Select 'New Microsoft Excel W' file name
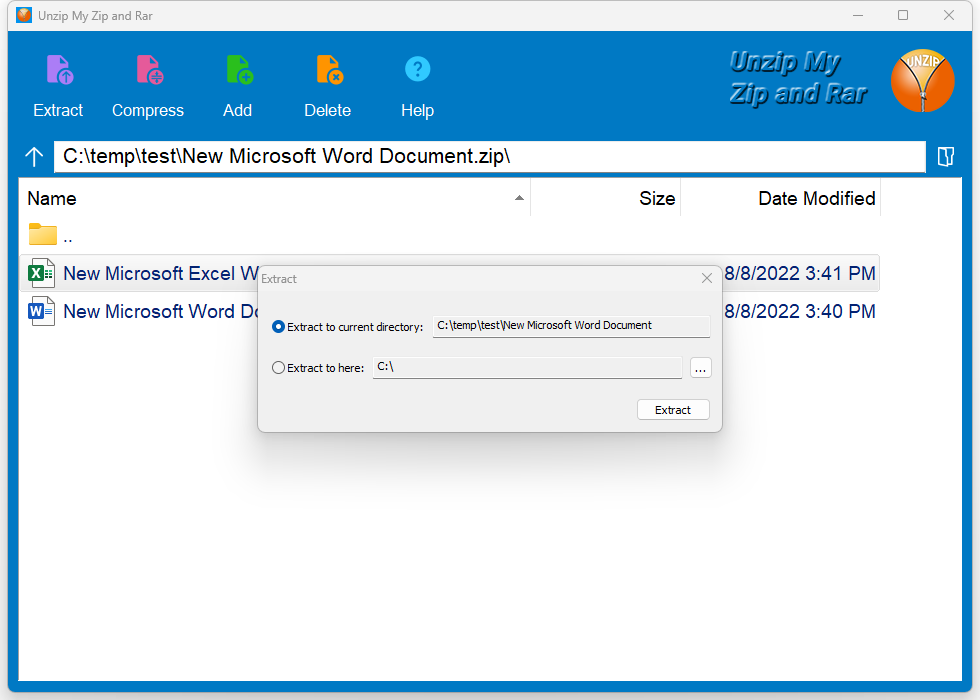 (x=161, y=273)
